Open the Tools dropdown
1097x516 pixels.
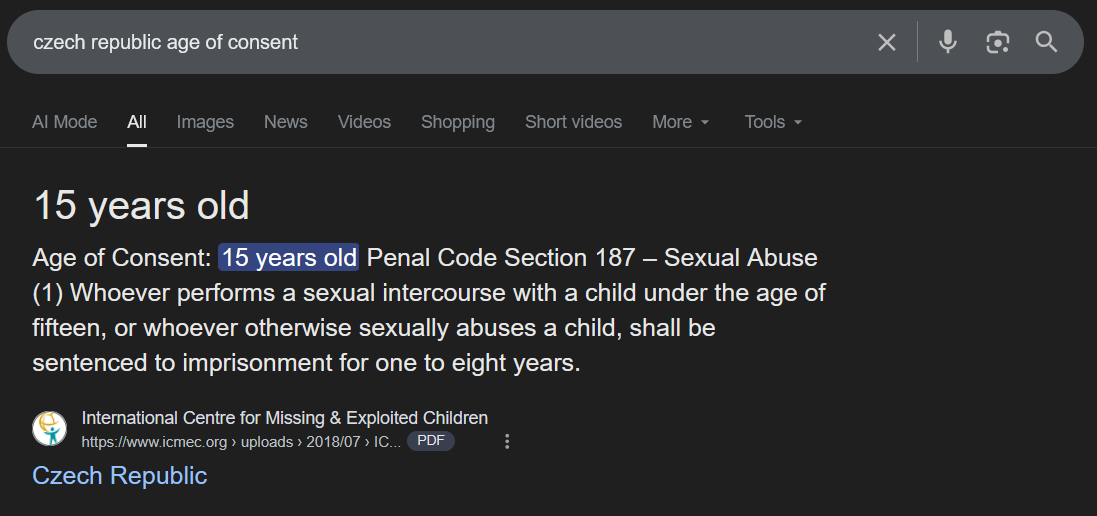773,122
